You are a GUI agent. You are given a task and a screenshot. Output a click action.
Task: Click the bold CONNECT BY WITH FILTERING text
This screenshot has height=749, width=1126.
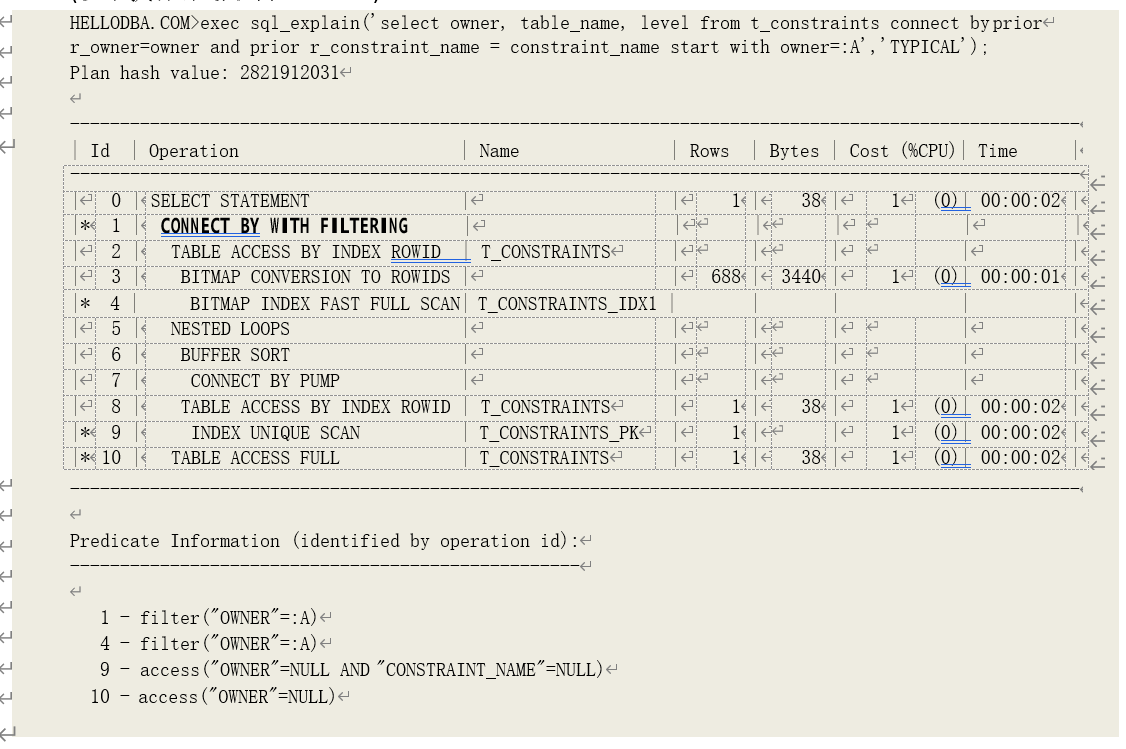284,226
